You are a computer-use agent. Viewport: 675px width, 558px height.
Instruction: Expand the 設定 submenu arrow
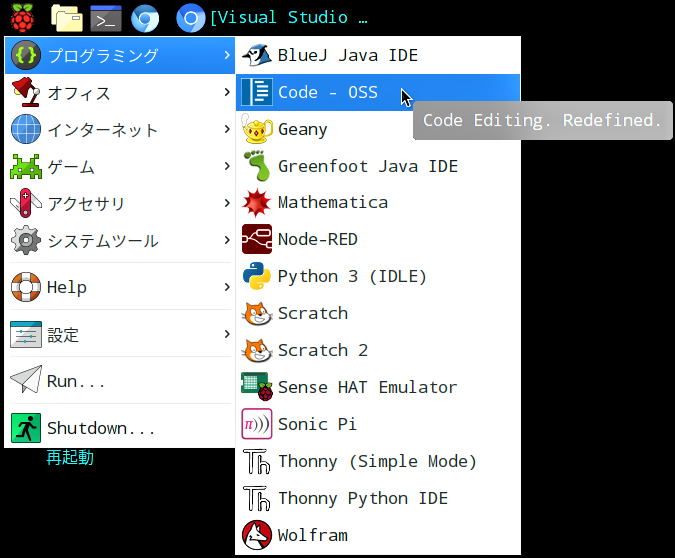click(227, 334)
